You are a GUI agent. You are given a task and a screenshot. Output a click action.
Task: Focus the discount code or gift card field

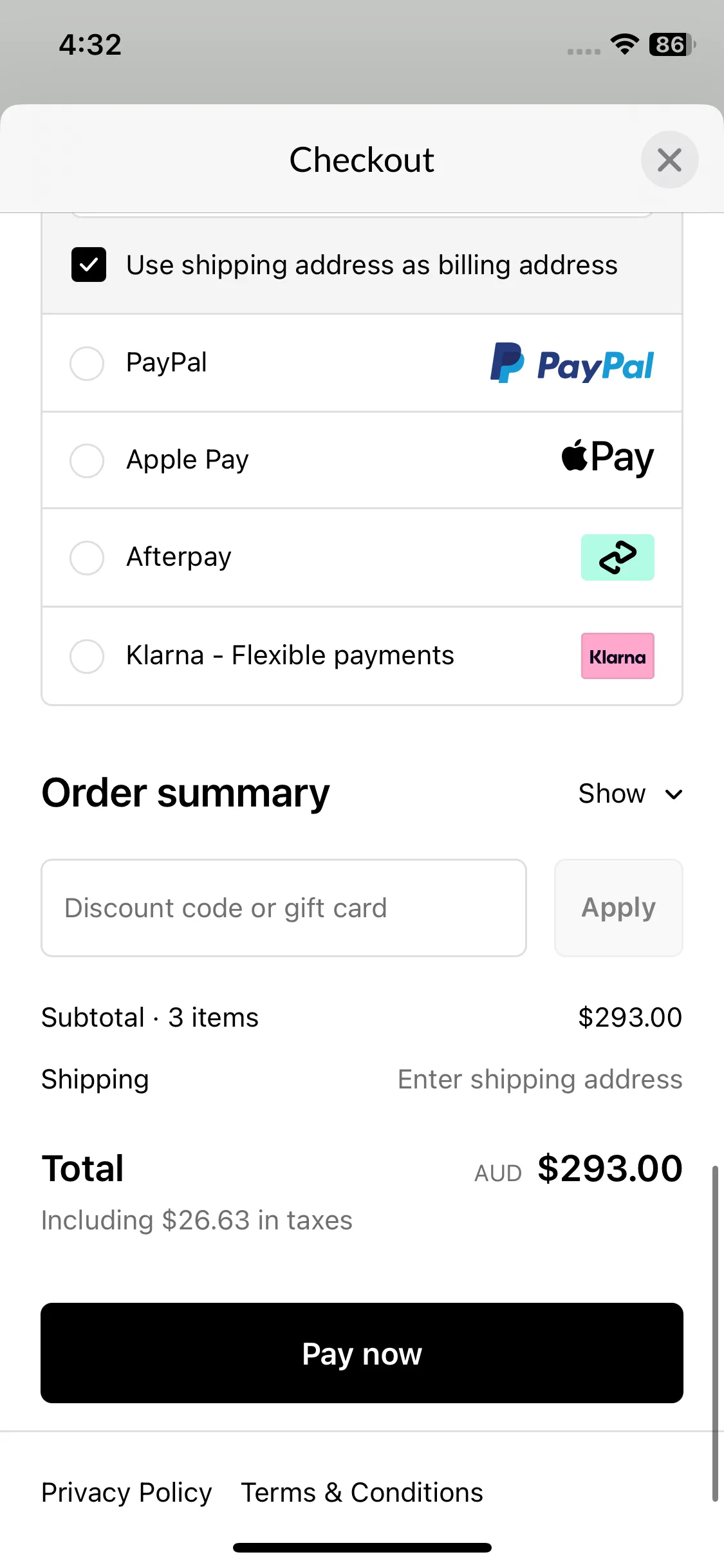pyautogui.click(x=284, y=908)
